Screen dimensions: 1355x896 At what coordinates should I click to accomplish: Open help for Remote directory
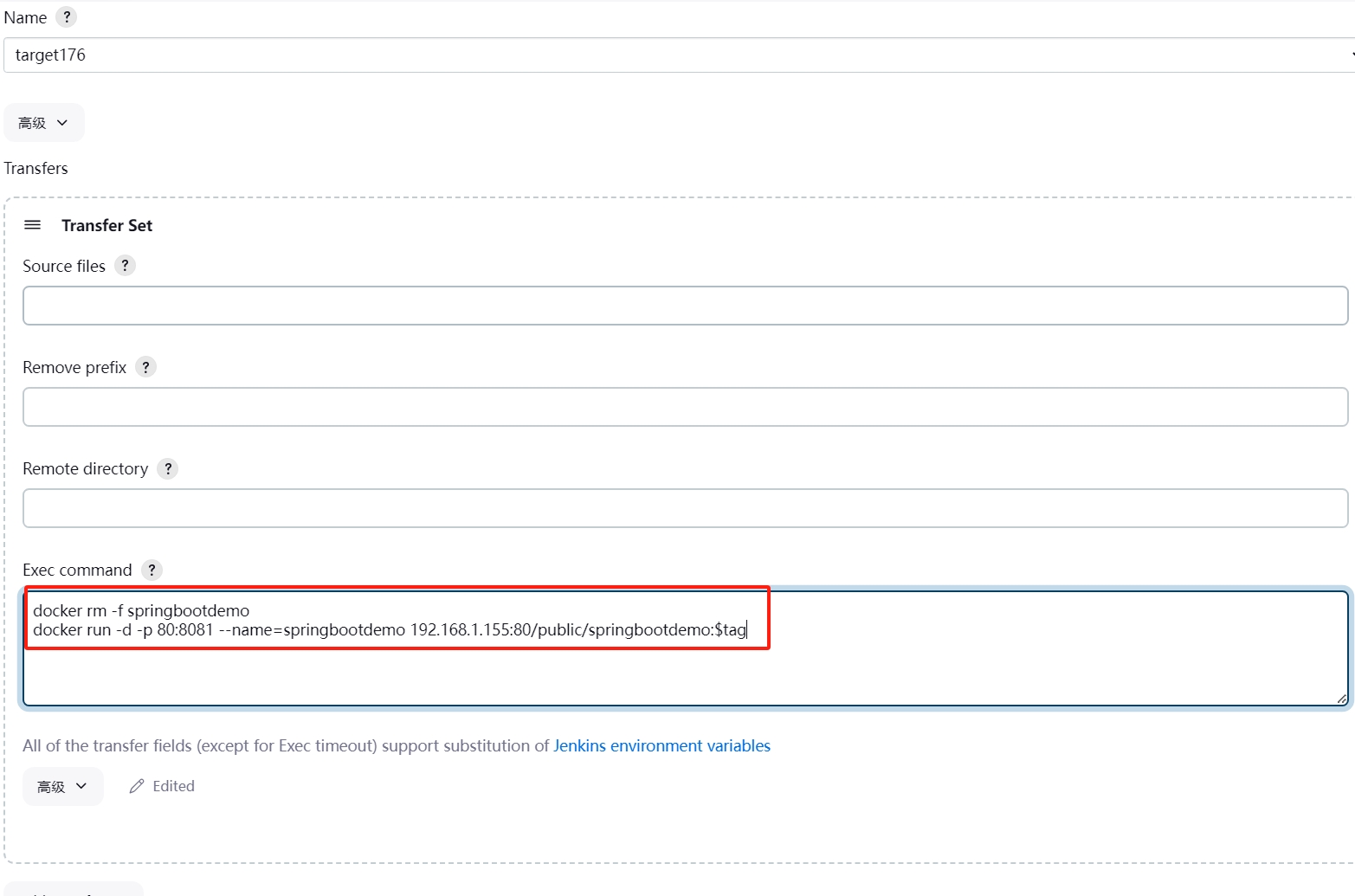(168, 468)
